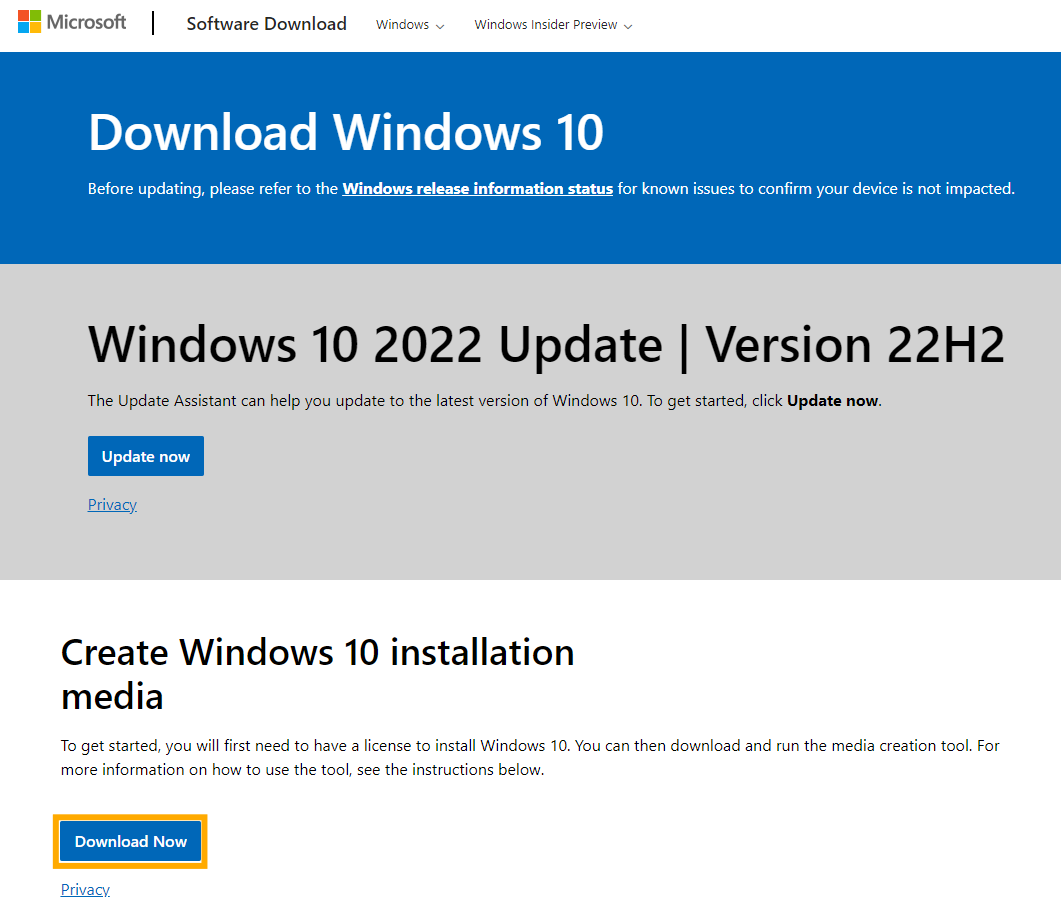Viewport: 1061px width, 897px height.
Task: Open the Privacy link under Update now
Action: (112, 505)
